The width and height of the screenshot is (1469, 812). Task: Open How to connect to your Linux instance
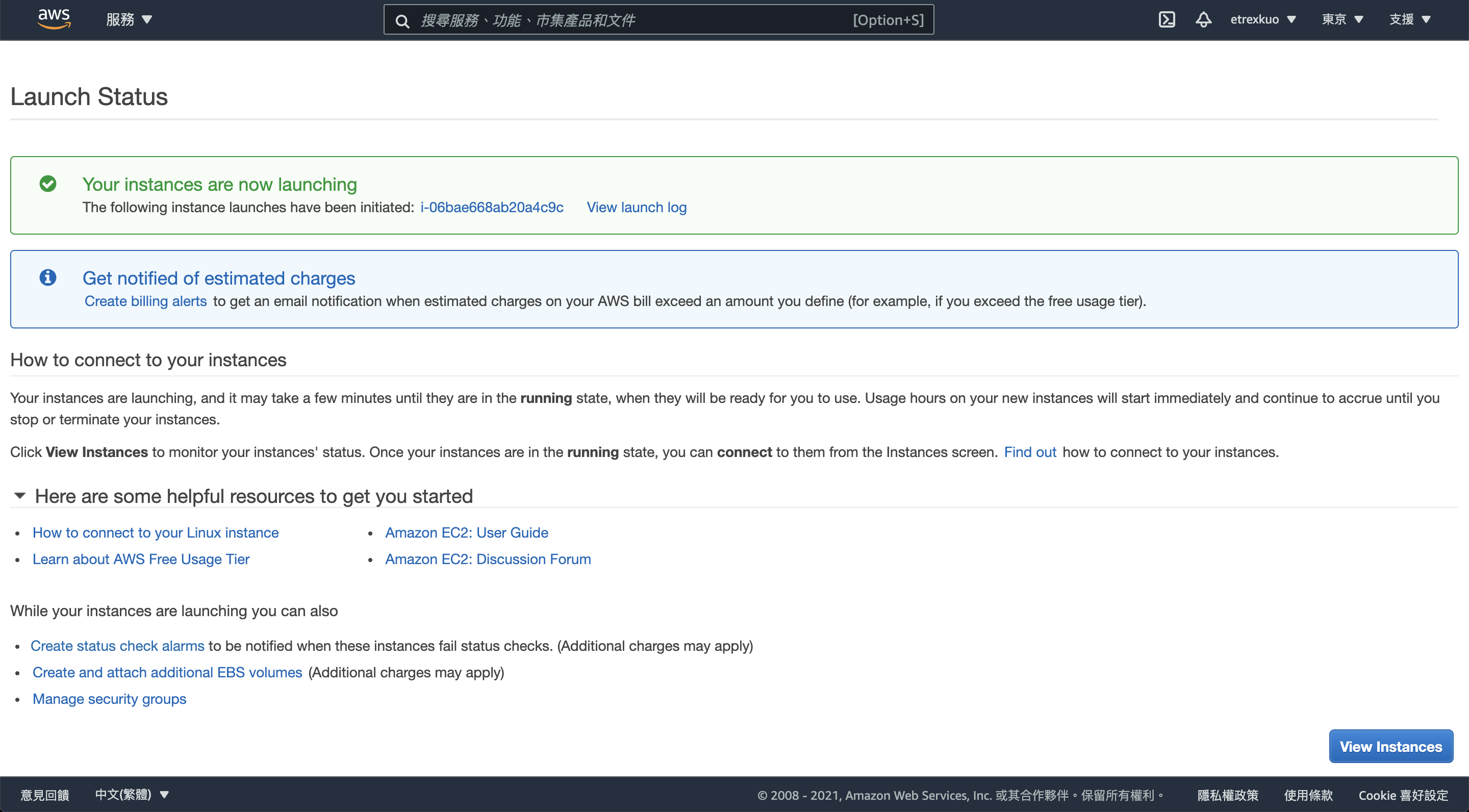156,532
